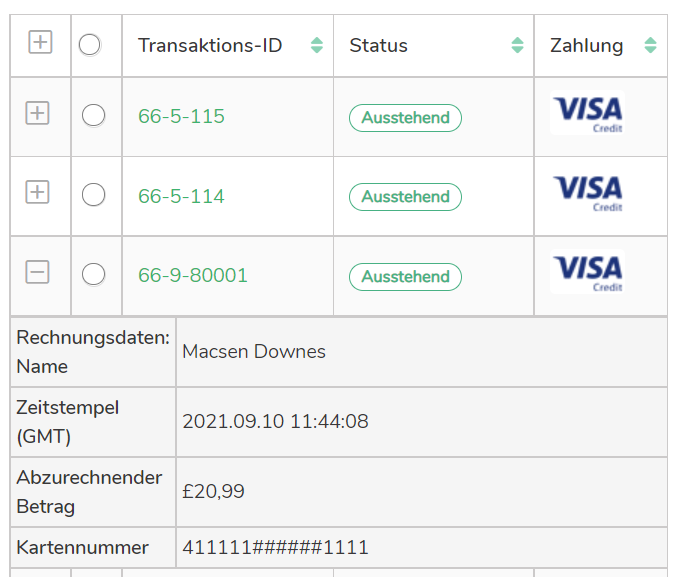Expand details of transaction 66-5-114
The height and width of the screenshot is (577, 676).
tap(37, 192)
